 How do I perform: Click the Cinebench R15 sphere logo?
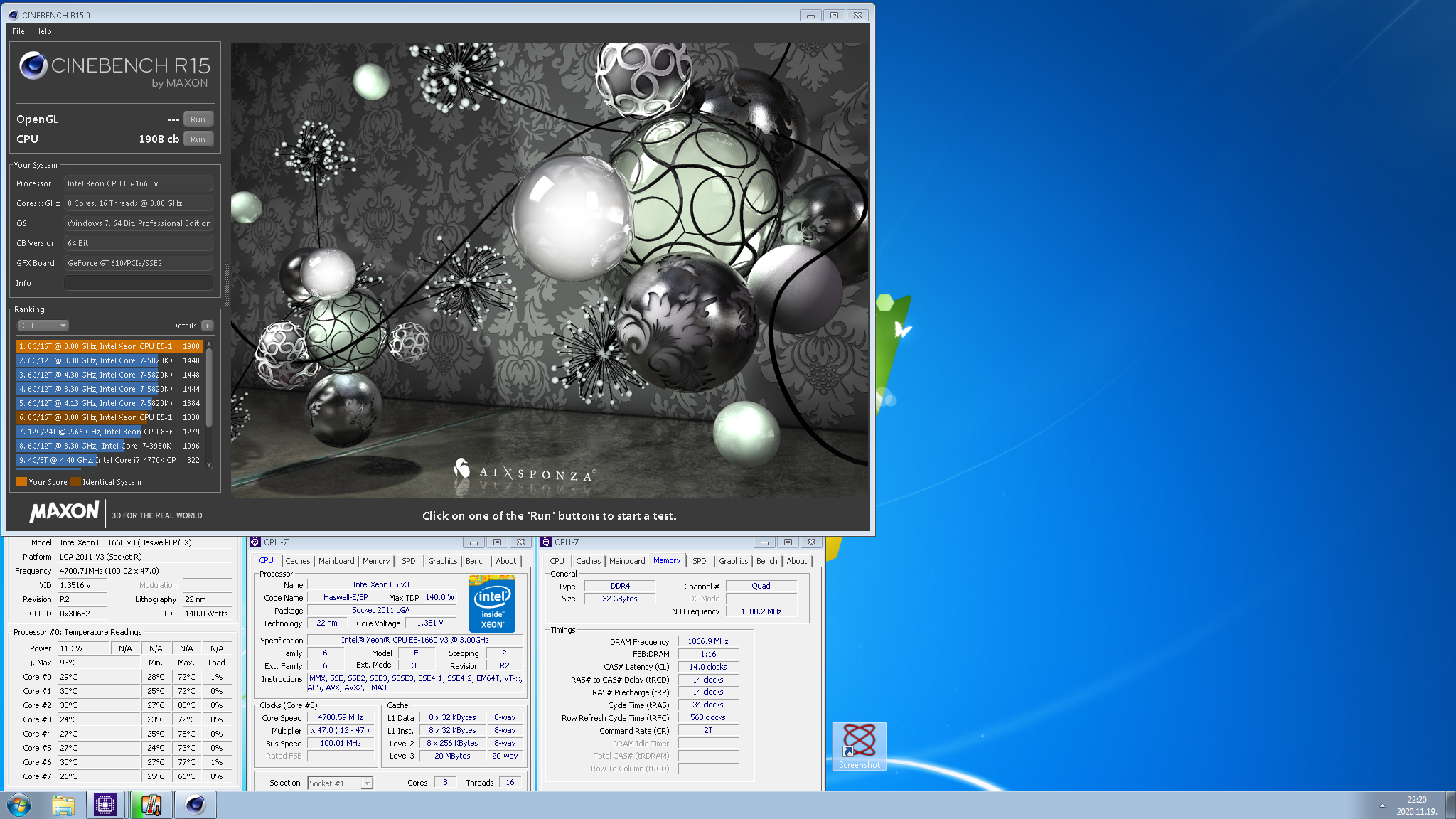[x=33, y=65]
